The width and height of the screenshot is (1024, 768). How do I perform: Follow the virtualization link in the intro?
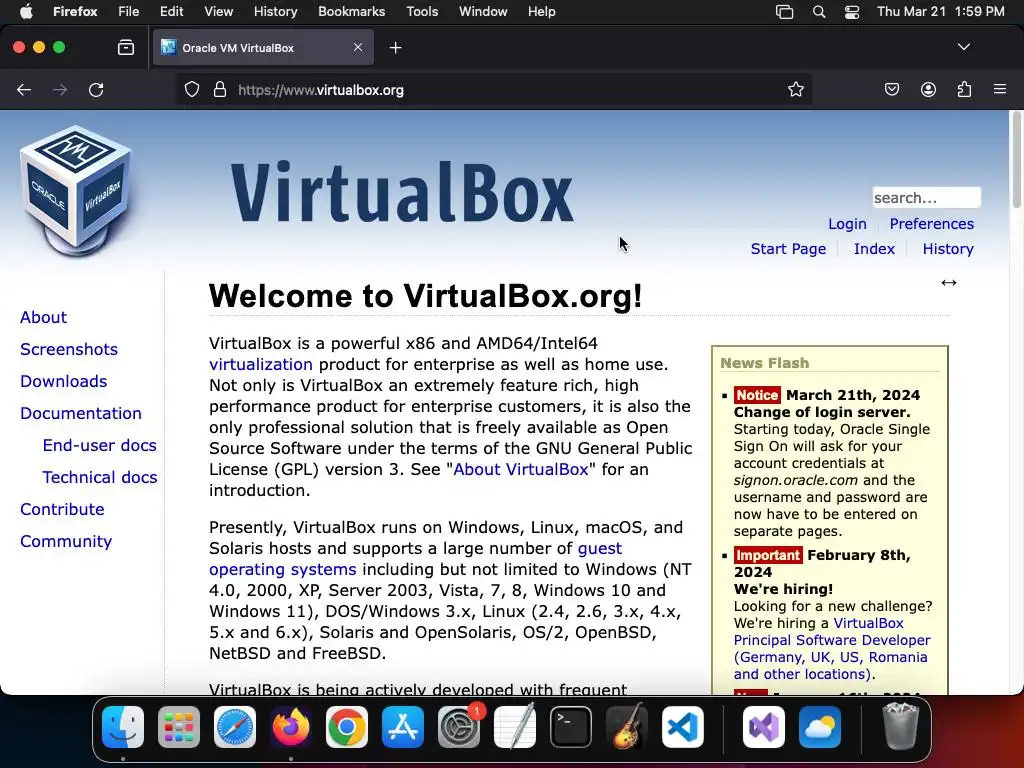point(261,364)
